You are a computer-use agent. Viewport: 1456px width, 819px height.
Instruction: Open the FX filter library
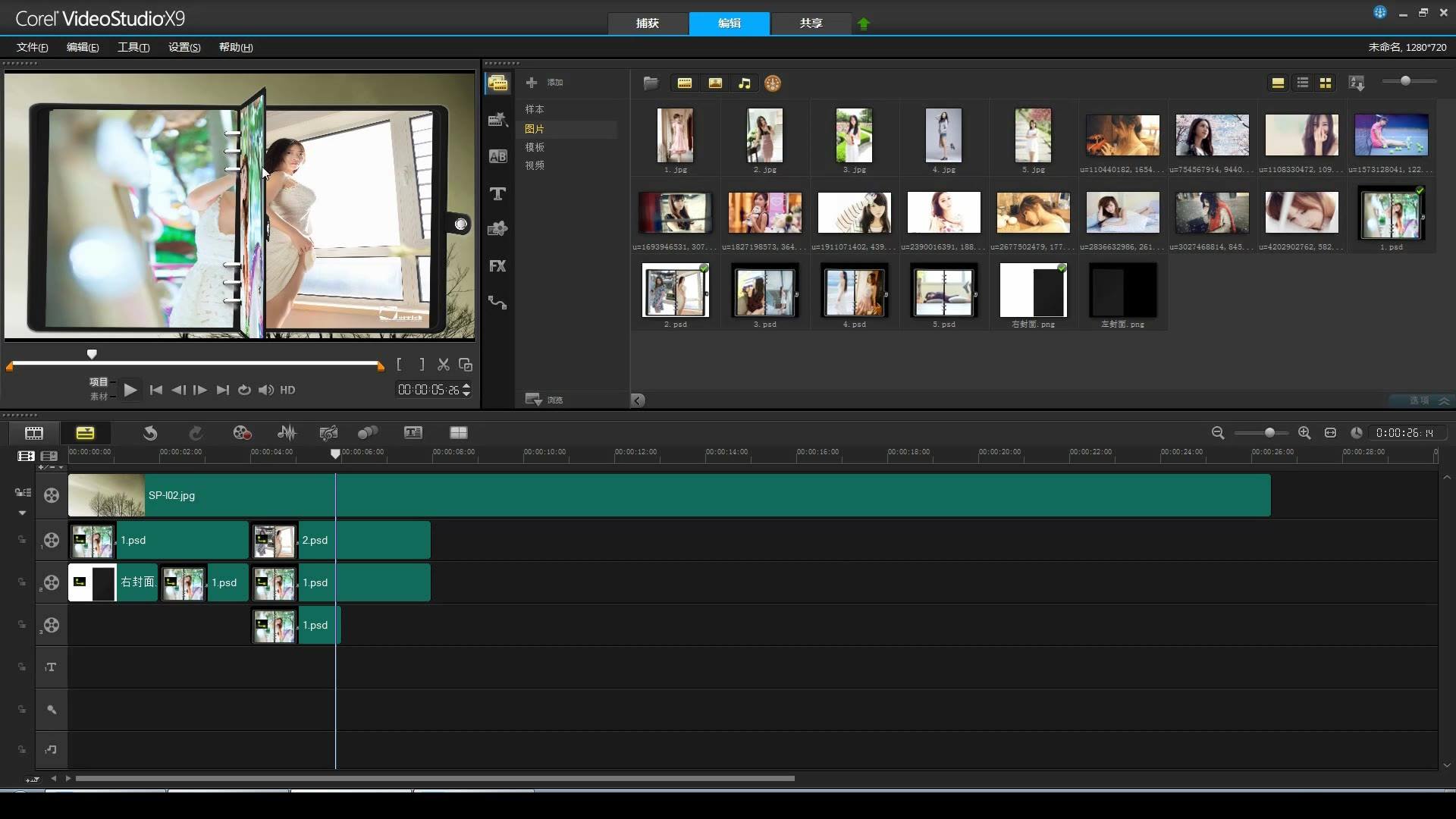coord(497,266)
